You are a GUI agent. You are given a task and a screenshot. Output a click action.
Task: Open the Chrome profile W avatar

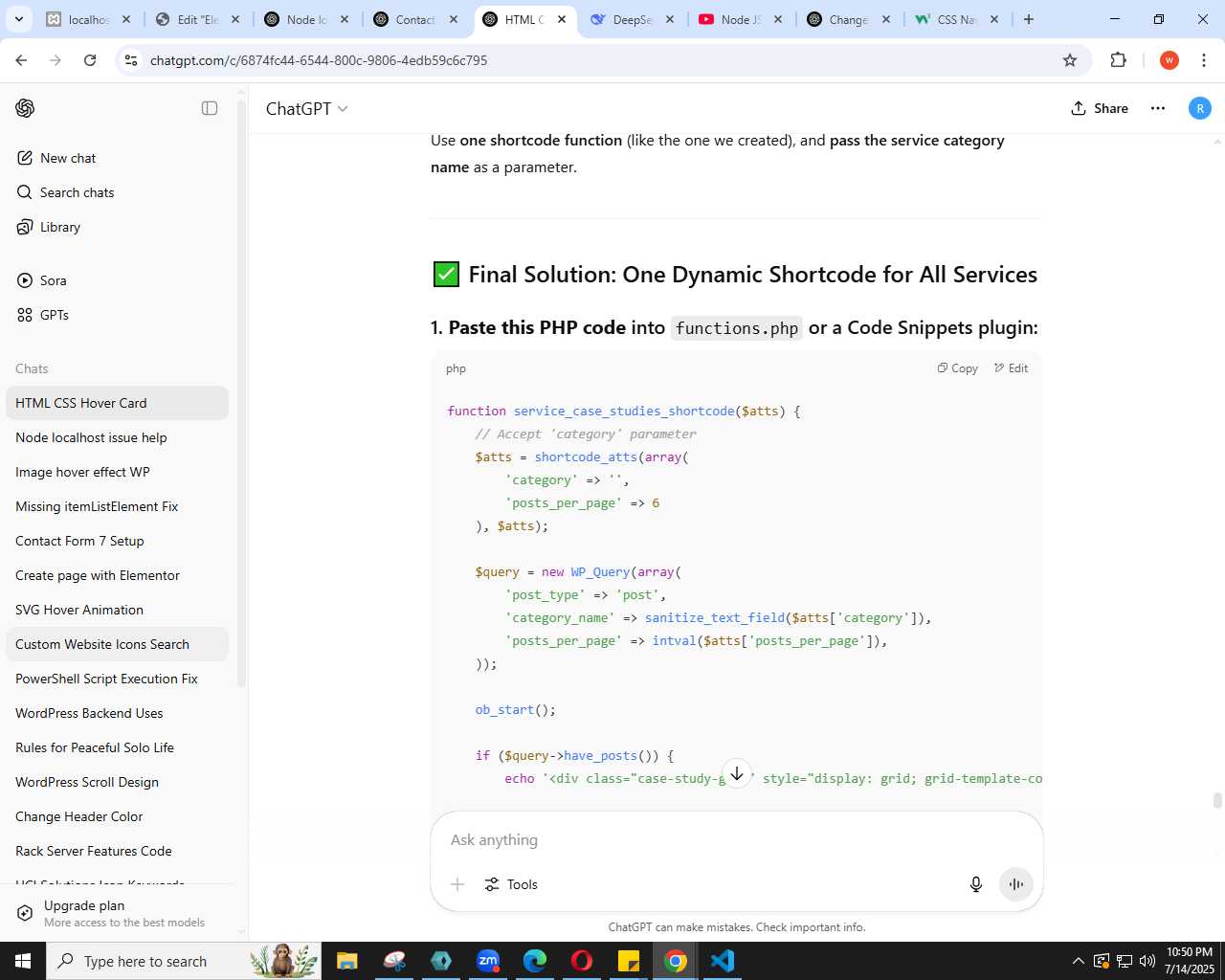(1169, 60)
